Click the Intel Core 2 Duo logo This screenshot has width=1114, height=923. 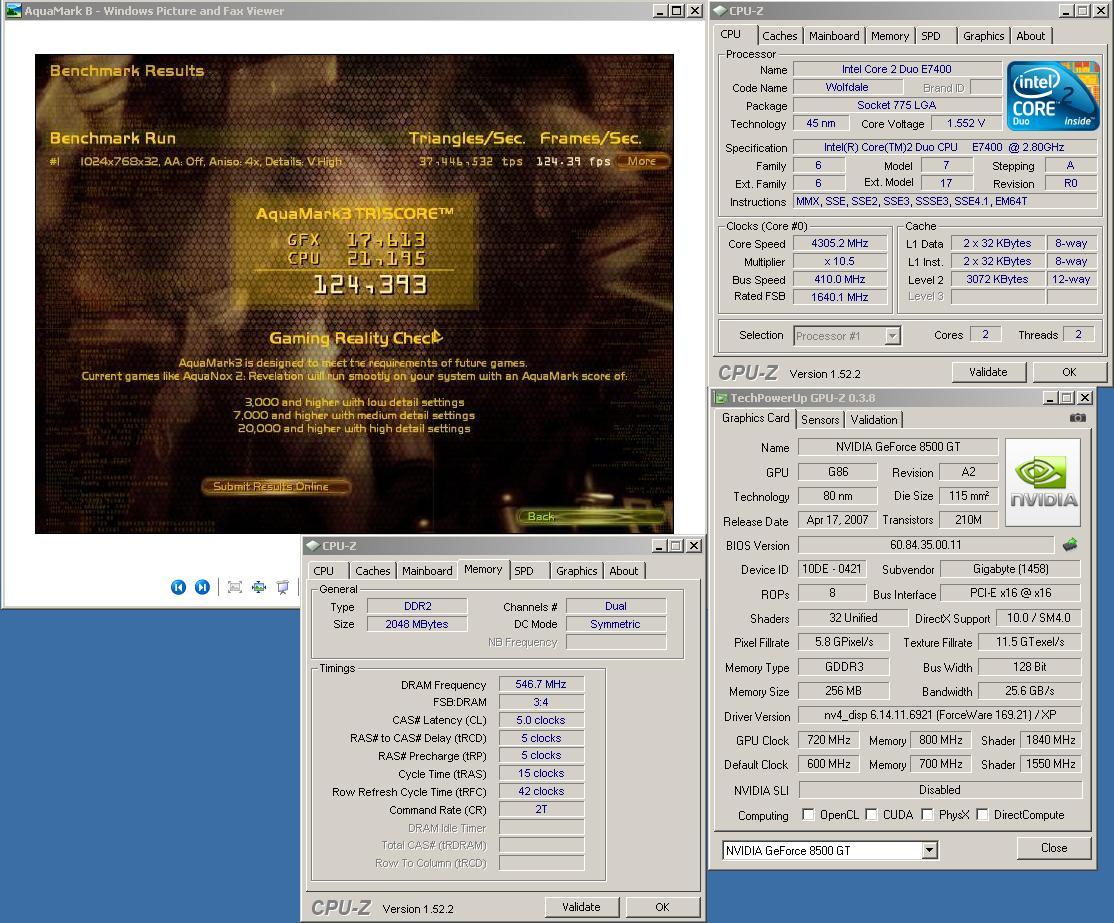[1053, 95]
